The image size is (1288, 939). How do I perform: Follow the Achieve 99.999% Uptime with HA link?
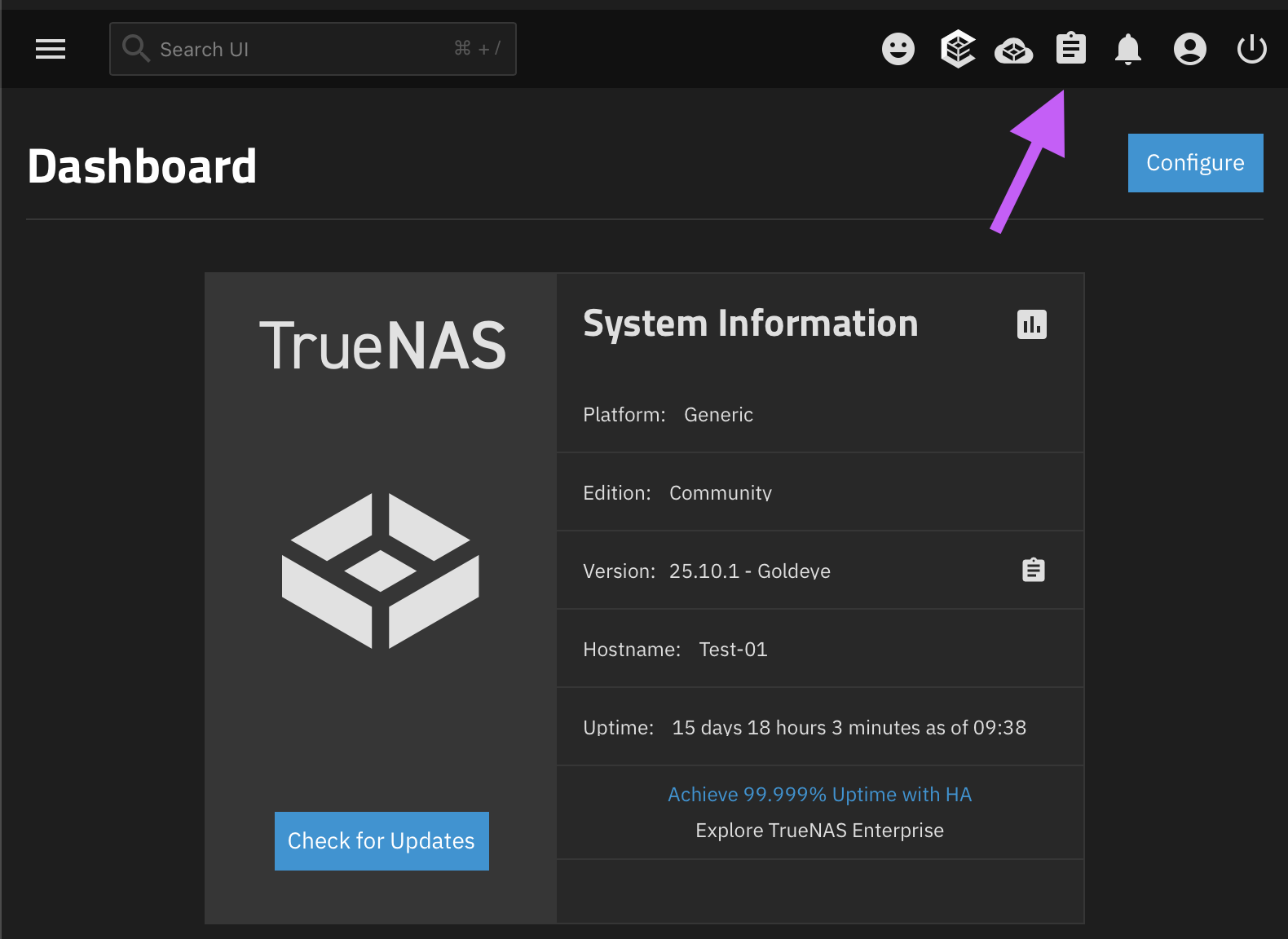pyautogui.click(x=820, y=795)
